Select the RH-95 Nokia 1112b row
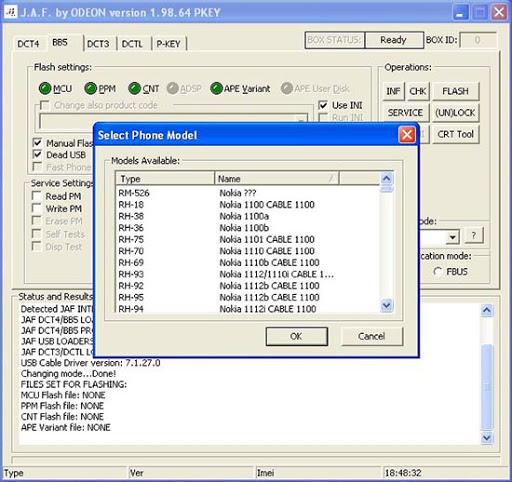Image resolution: width=512 pixels, height=482 pixels. (248, 297)
